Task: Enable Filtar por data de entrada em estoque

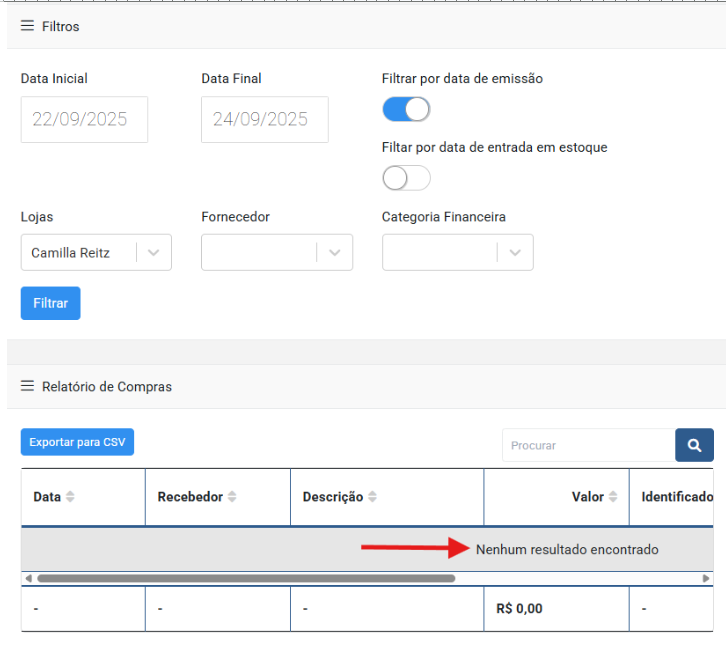Action: pyautogui.click(x=406, y=178)
